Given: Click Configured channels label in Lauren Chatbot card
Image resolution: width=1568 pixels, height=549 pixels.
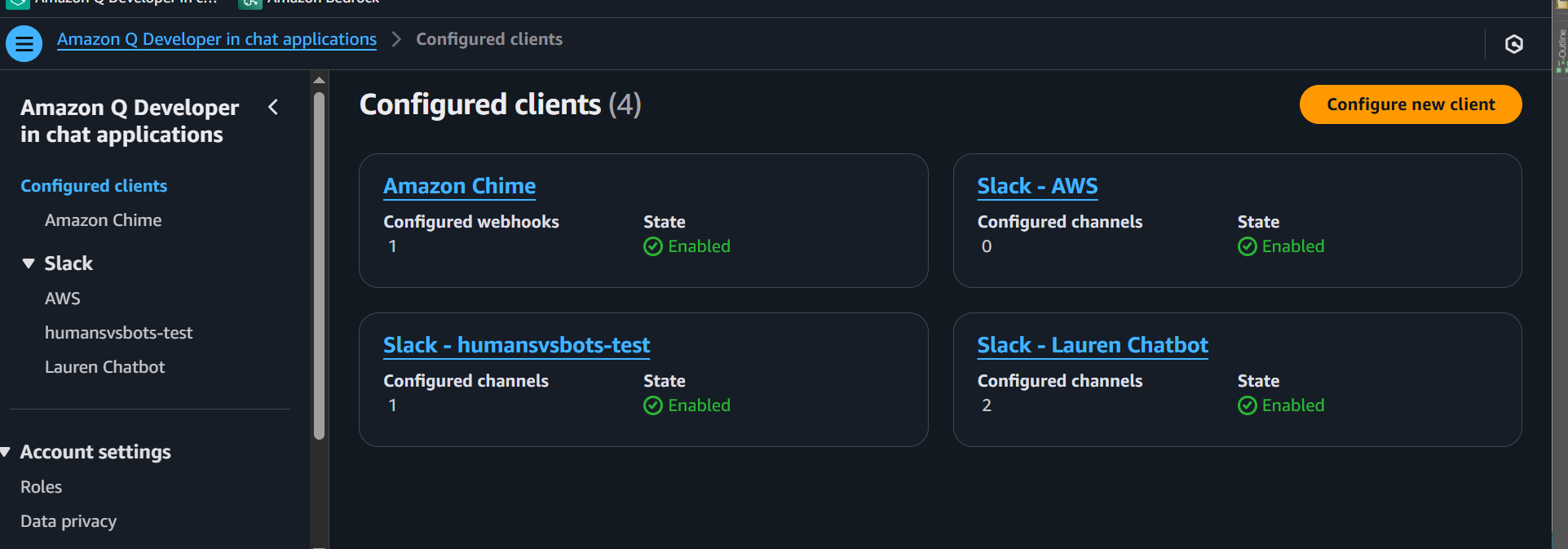Looking at the screenshot, I should click(1060, 381).
